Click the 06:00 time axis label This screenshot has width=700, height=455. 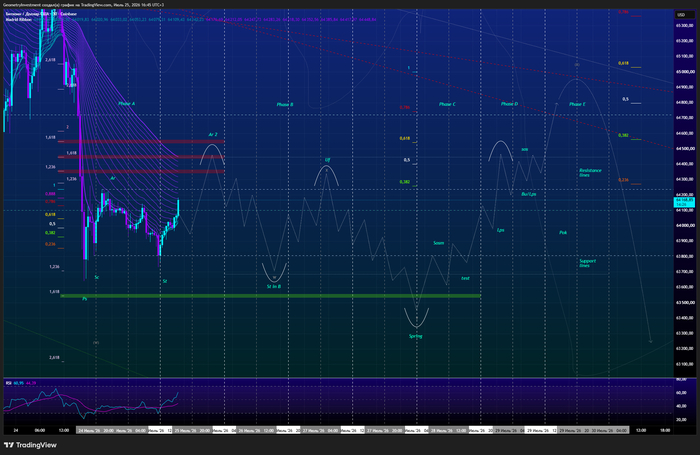[x=40, y=430]
